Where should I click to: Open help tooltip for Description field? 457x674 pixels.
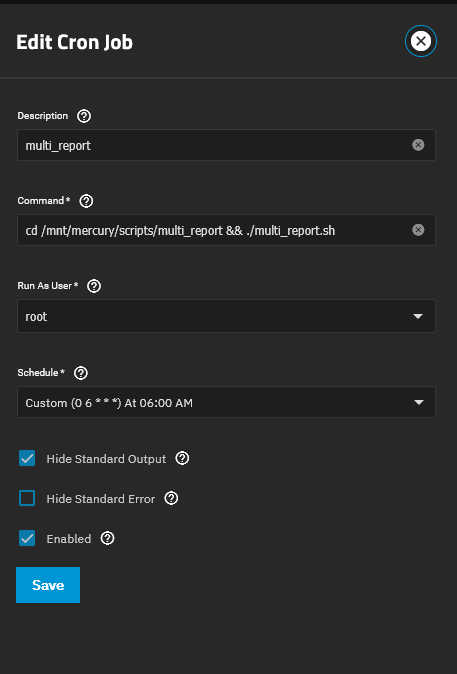point(84,116)
